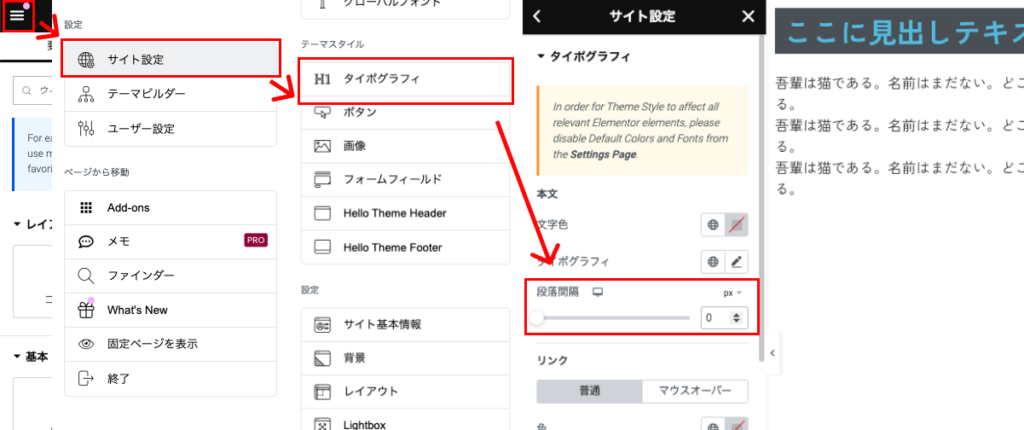Click the pencil edit icon for タイポグラフィ
The image size is (1024, 430).
click(x=737, y=262)
